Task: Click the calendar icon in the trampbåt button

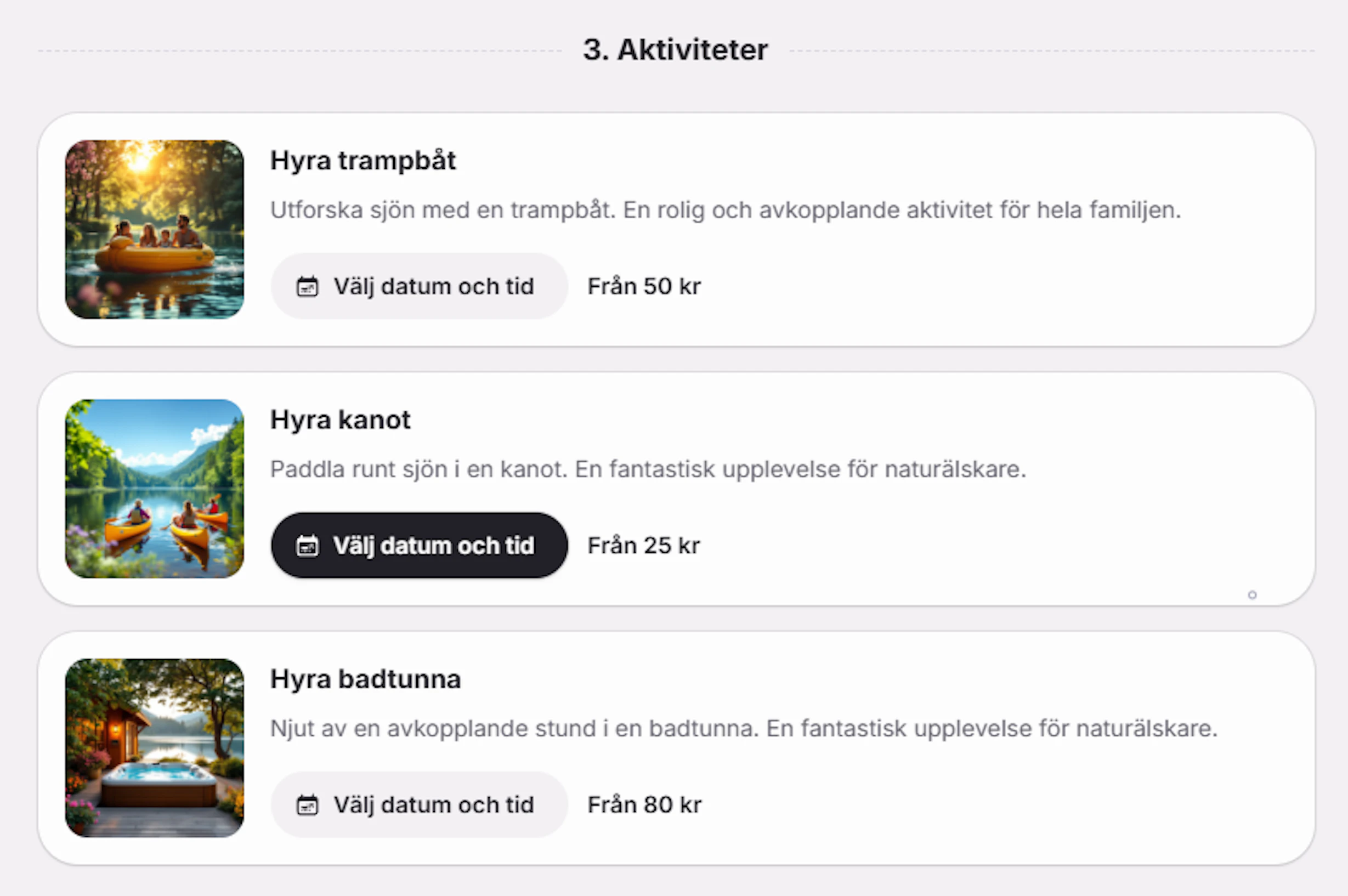Action: 307,286
